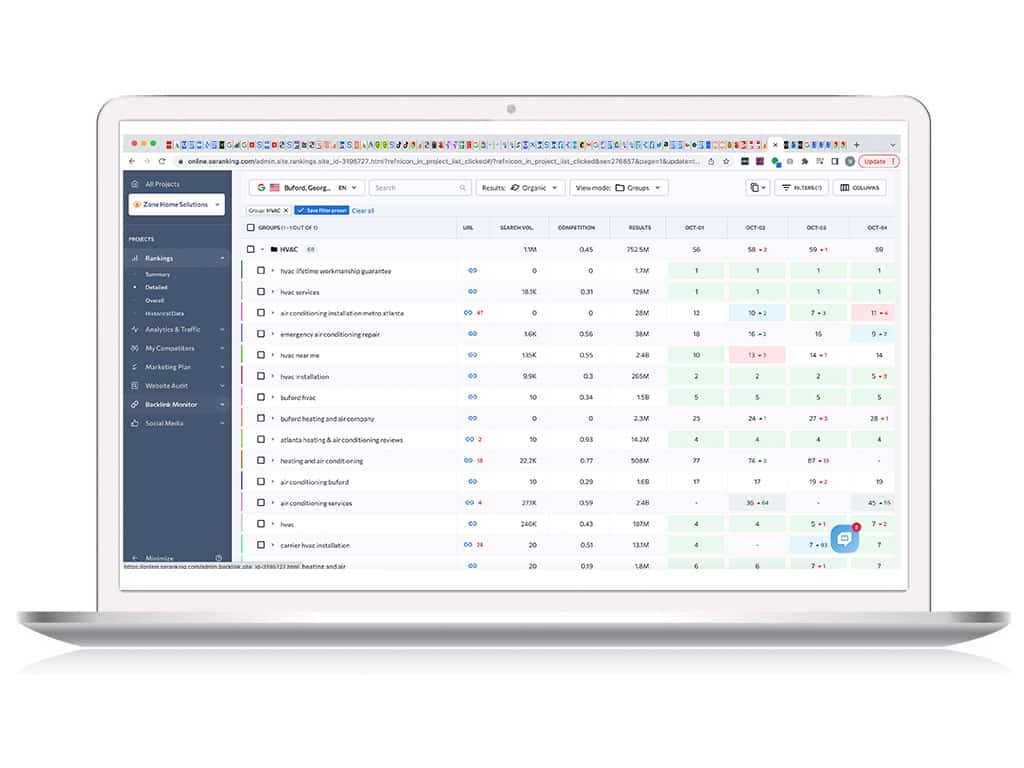Click the Backlink Monitor link icon in sidebar

tap(135, 404)
